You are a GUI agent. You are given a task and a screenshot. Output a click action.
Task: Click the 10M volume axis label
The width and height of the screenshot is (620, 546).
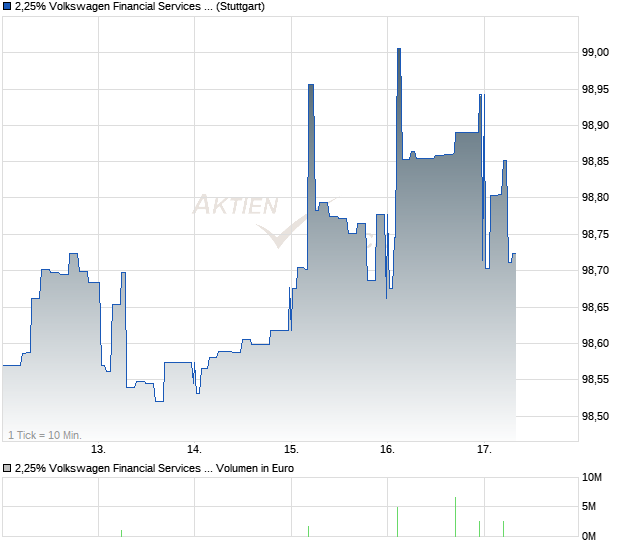point(593,480)
